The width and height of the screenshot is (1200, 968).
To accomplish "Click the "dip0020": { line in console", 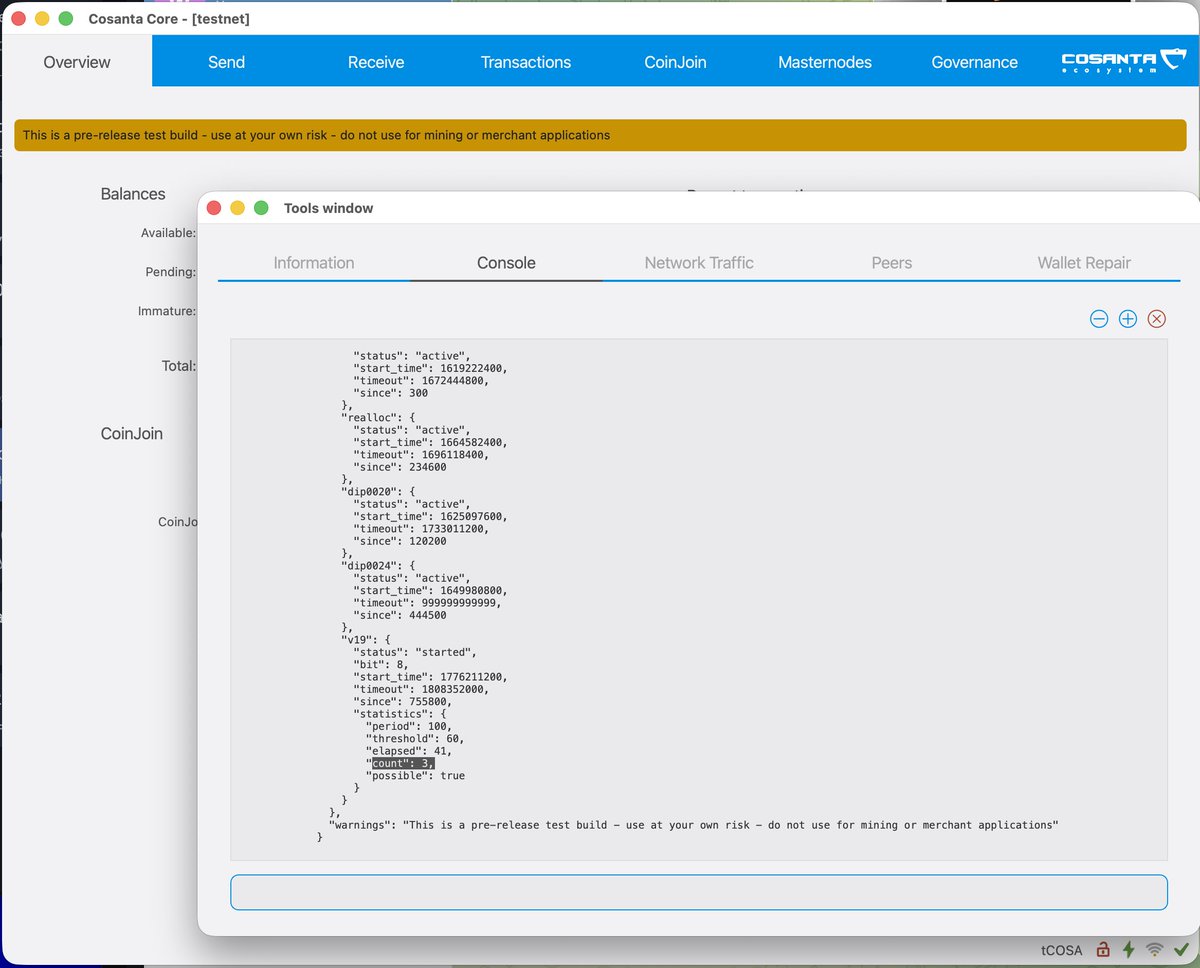I will coord(378,492).
